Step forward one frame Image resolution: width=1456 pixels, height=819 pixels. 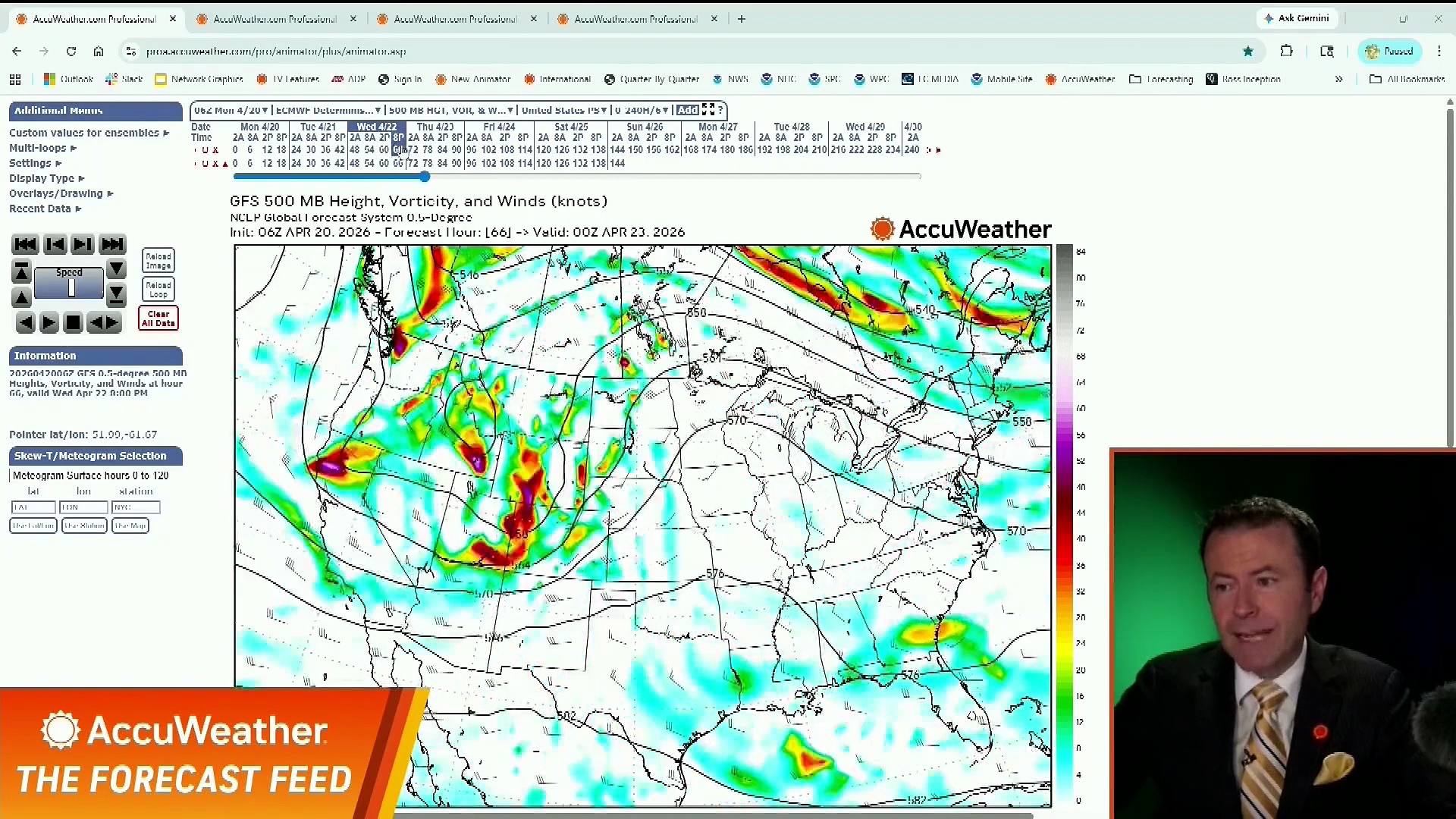click(83, 244)
